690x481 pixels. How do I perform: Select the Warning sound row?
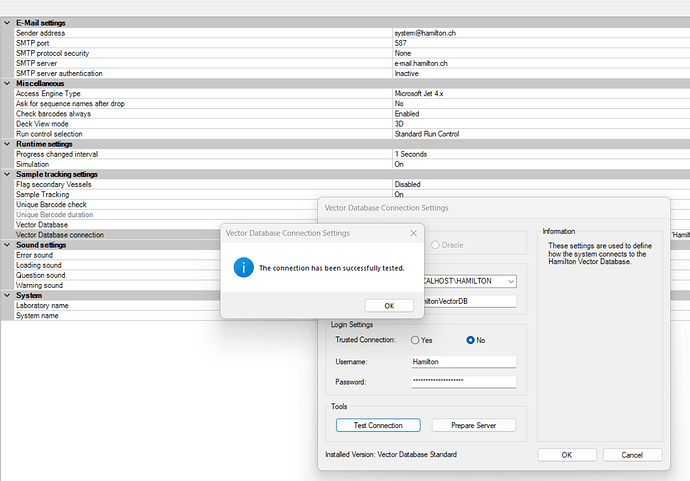click(117, 286)
